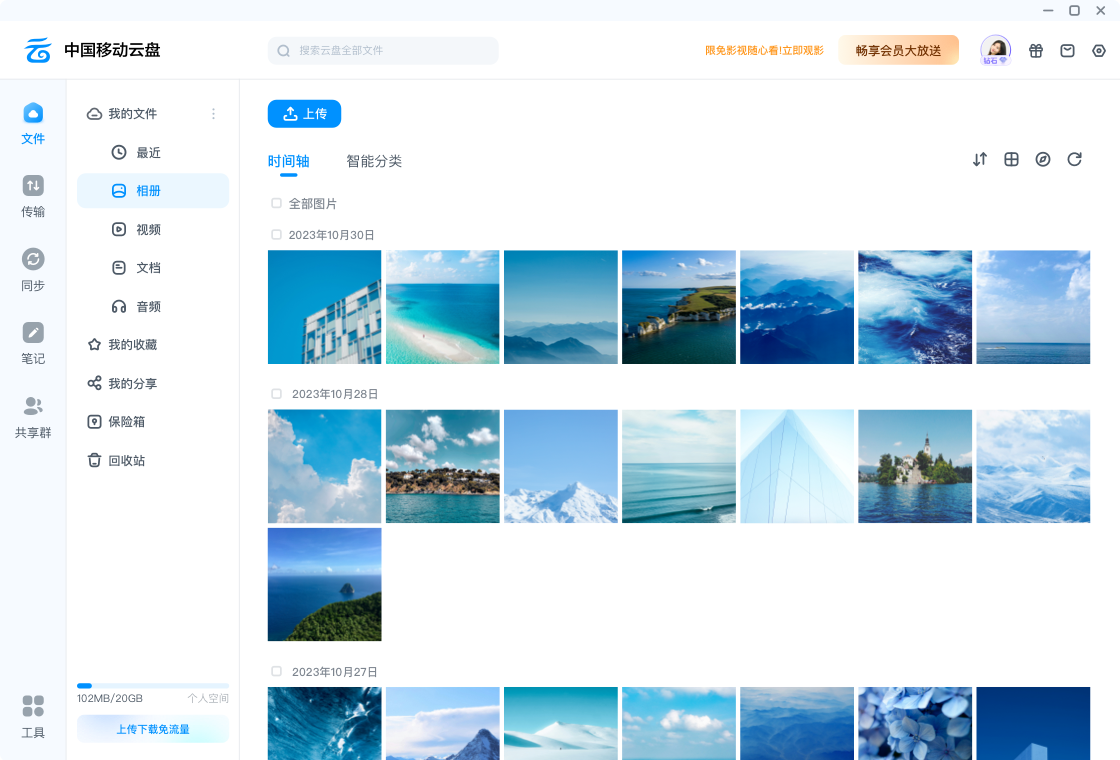Open the mail messages icon
This screenshot has height=760, width=1120.
[x=1067, y=51]
